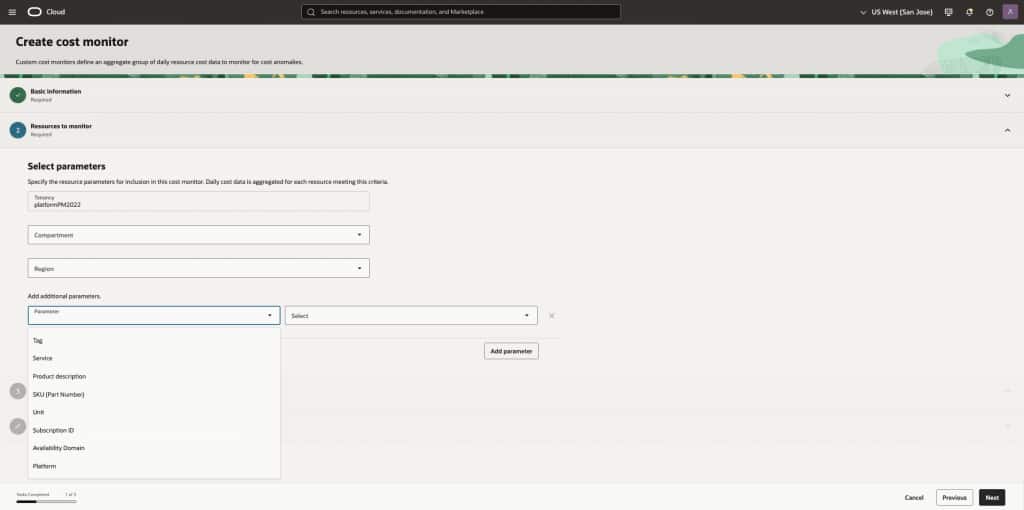This screenshot has width=1024, height=510.
Task: Open the user profile avatar
Action: pos(1010,12)
